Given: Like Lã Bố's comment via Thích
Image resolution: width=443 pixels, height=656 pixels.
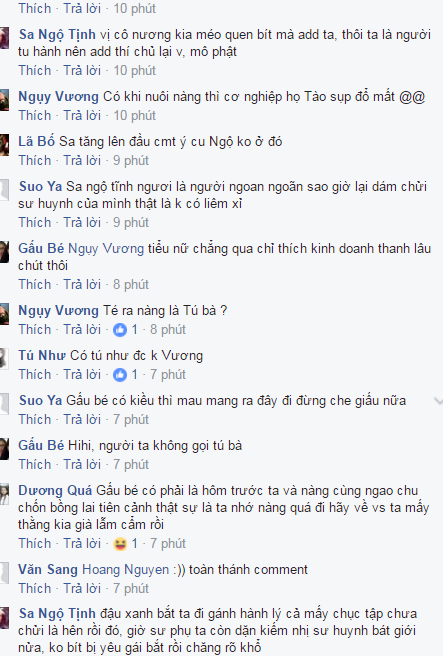Looking at the screenshot, I should point(35,161).
